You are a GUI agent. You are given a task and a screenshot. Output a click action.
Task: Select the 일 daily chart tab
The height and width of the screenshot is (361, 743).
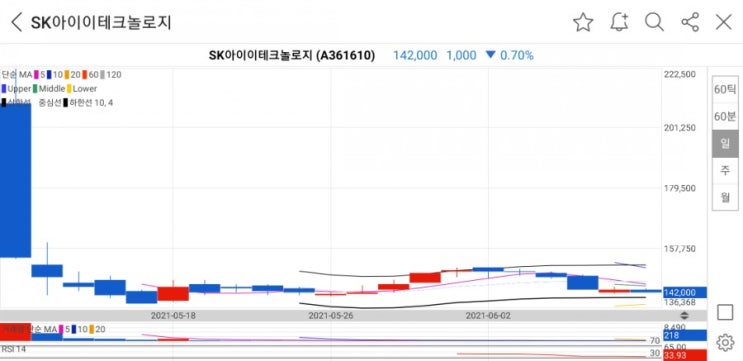click(x=725, y=144)
